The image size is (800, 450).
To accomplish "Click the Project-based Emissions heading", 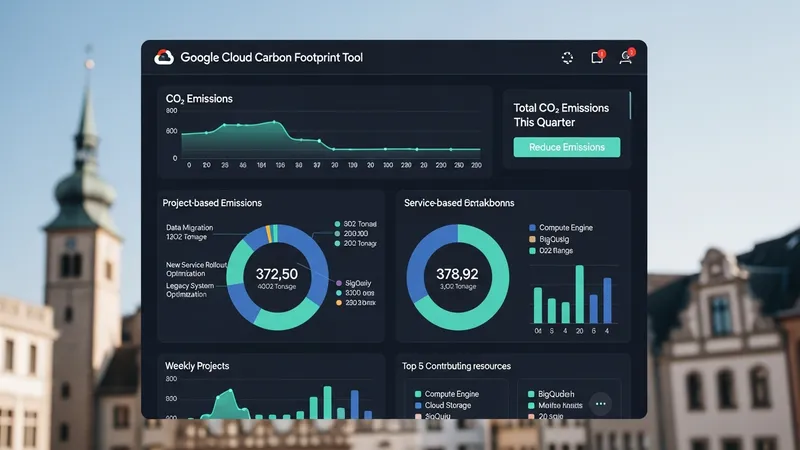I will coord(212,203).
